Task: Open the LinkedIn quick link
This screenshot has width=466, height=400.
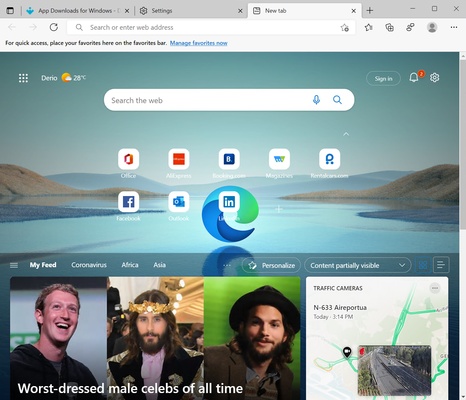Action: pos(229,206)
